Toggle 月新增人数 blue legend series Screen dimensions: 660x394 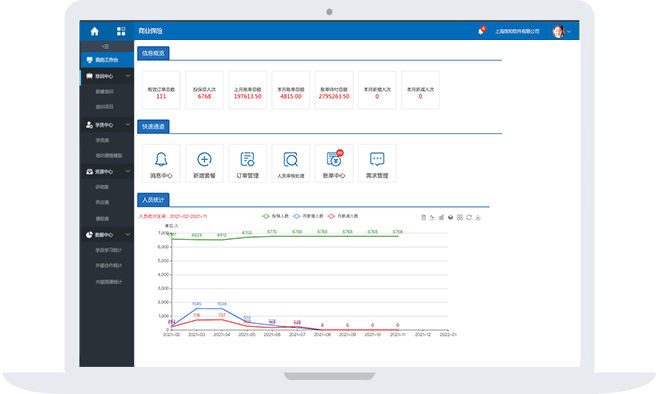(x=309, y=216)
